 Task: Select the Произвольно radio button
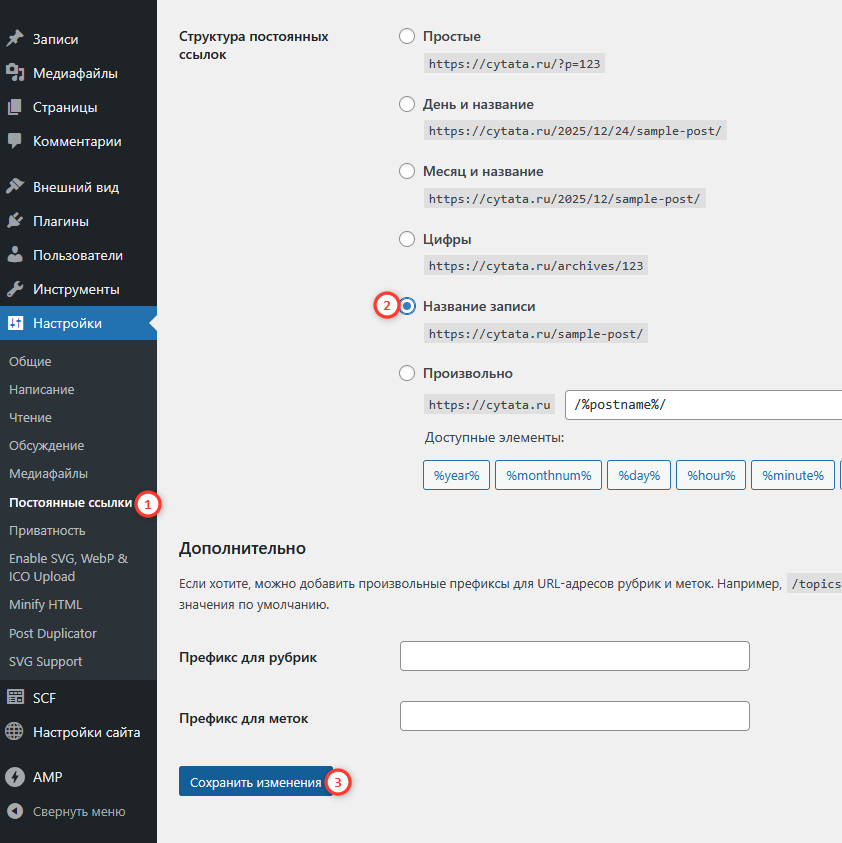click(407, 373)
